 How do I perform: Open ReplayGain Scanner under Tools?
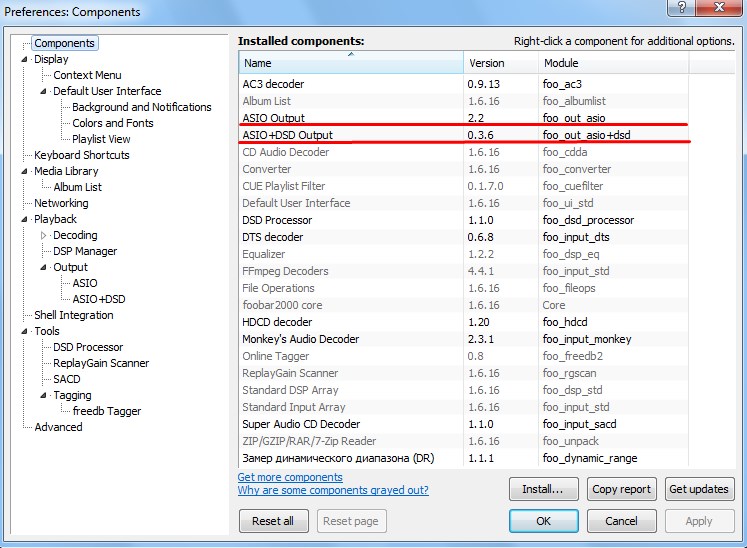point(101,364)
